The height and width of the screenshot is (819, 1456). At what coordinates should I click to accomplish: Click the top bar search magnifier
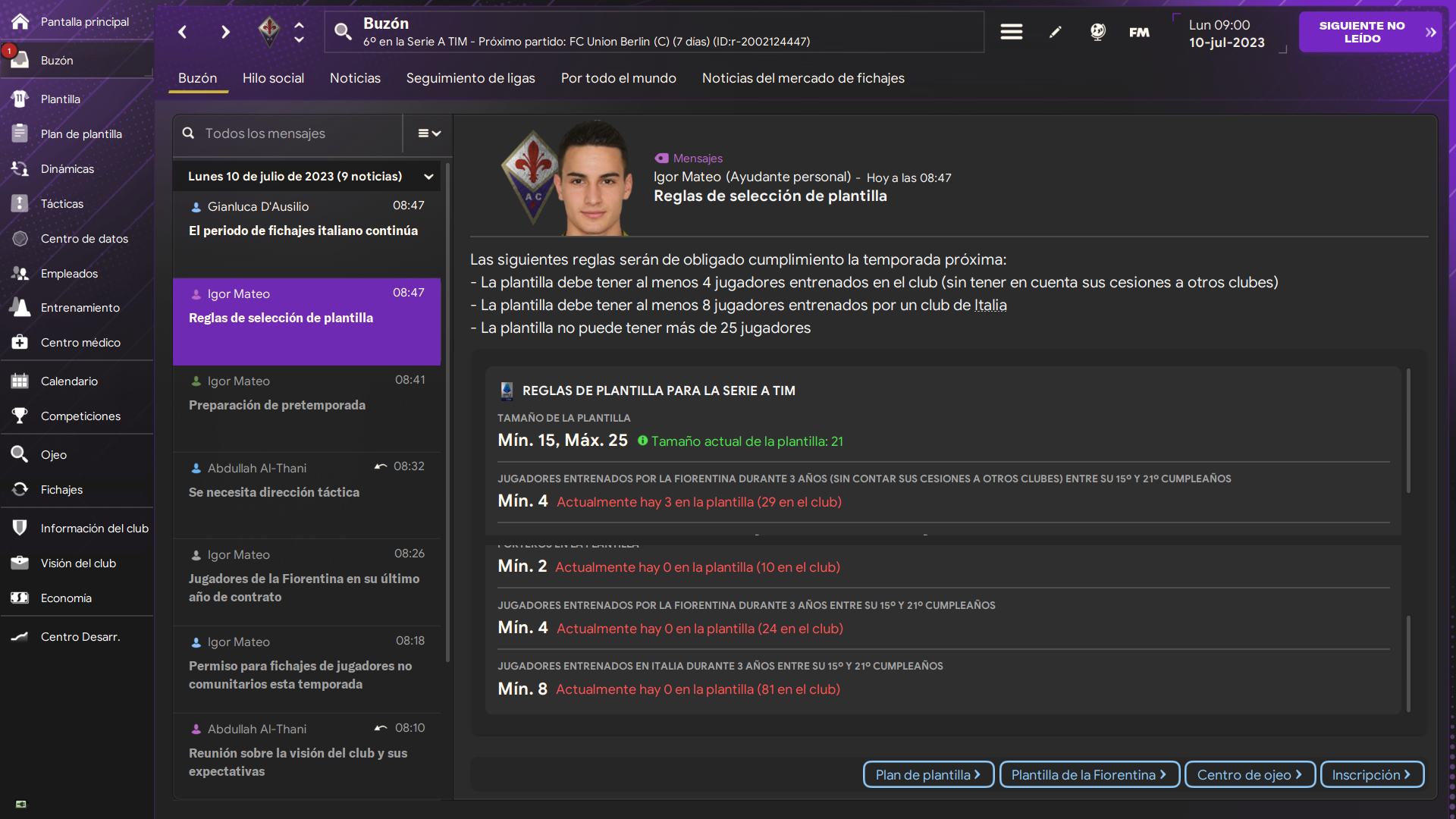click(343, 31)
